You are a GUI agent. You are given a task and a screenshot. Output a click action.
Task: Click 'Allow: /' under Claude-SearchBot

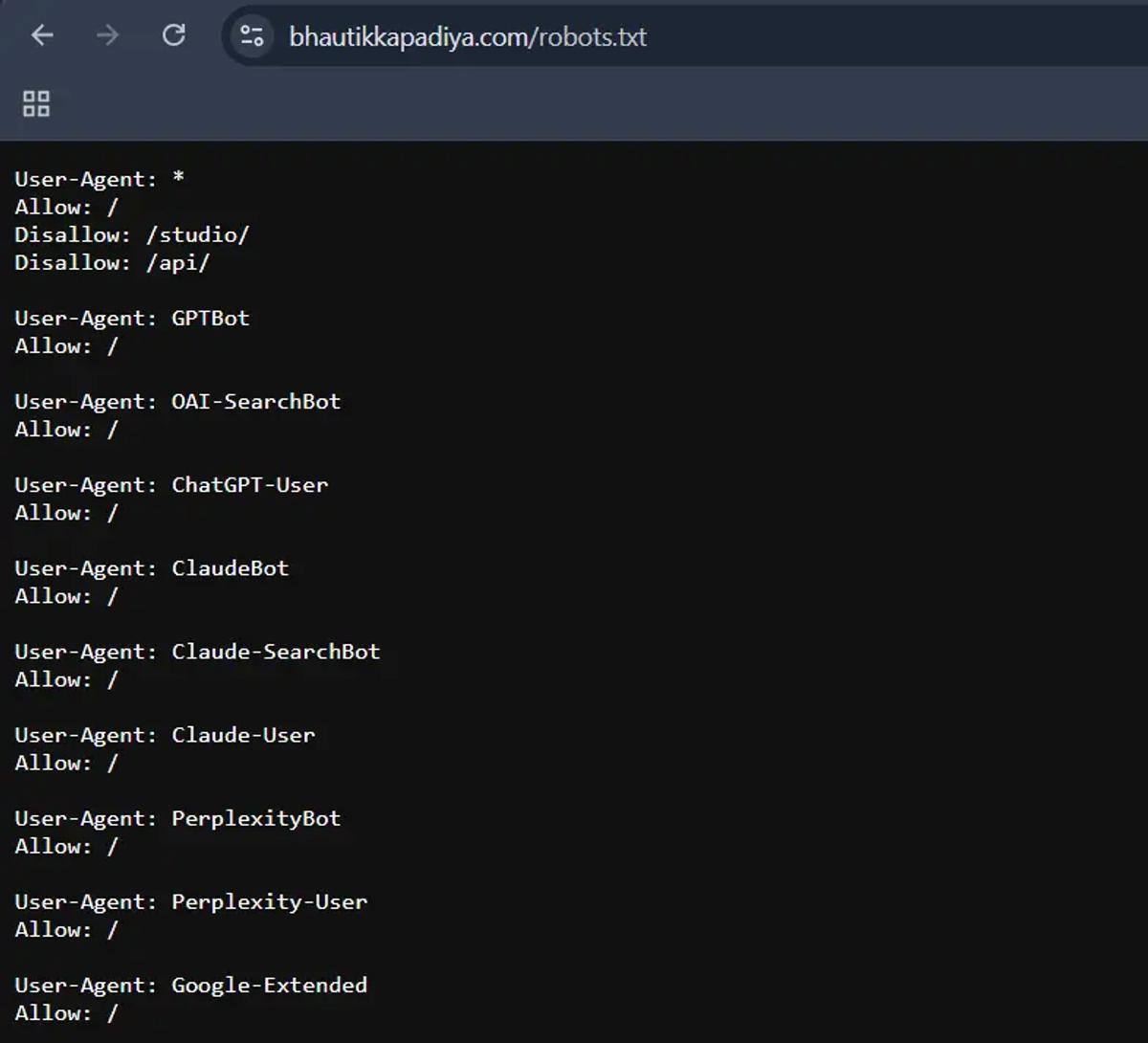66,678
